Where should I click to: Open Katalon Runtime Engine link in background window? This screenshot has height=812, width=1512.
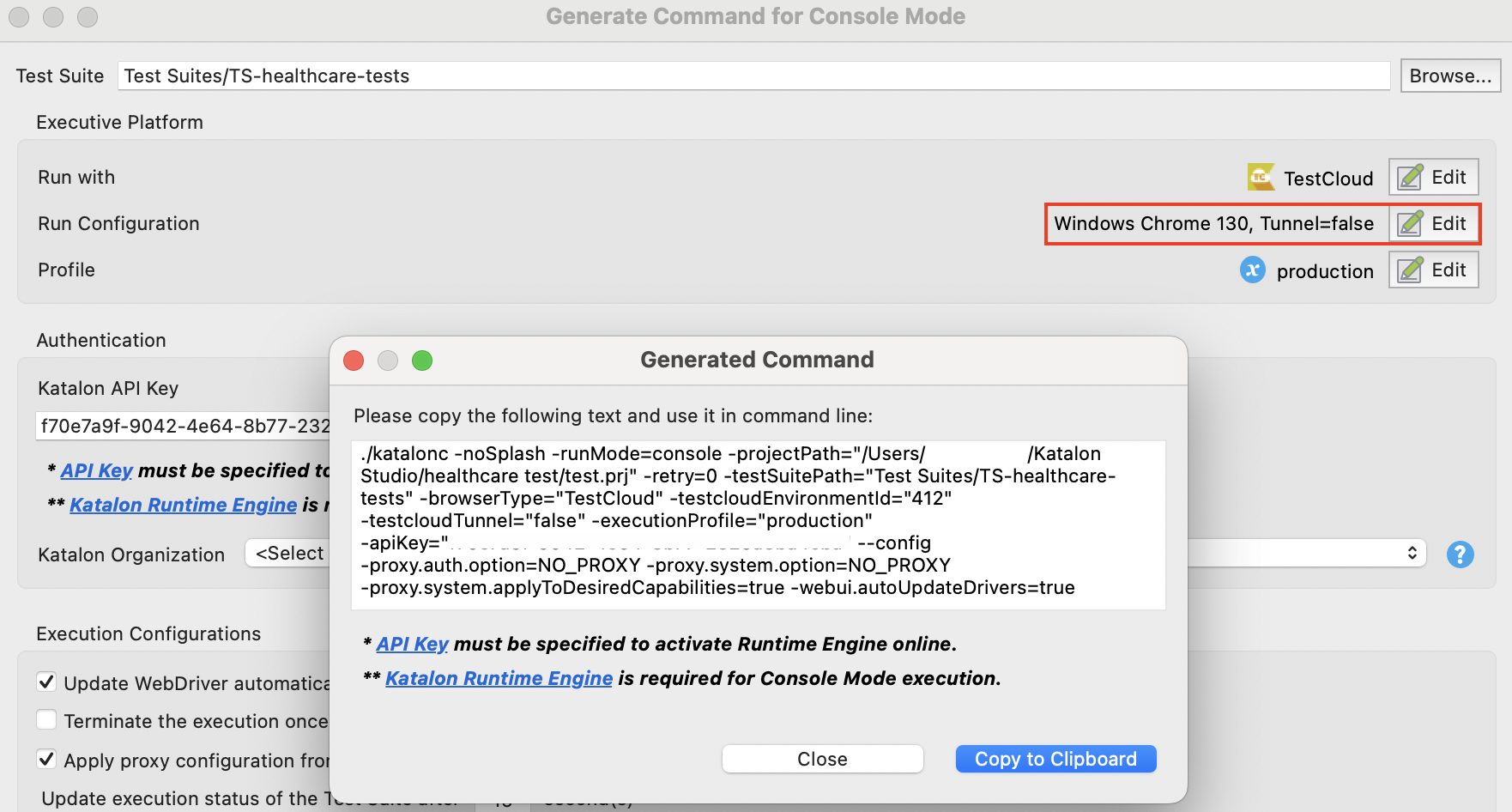184,505
